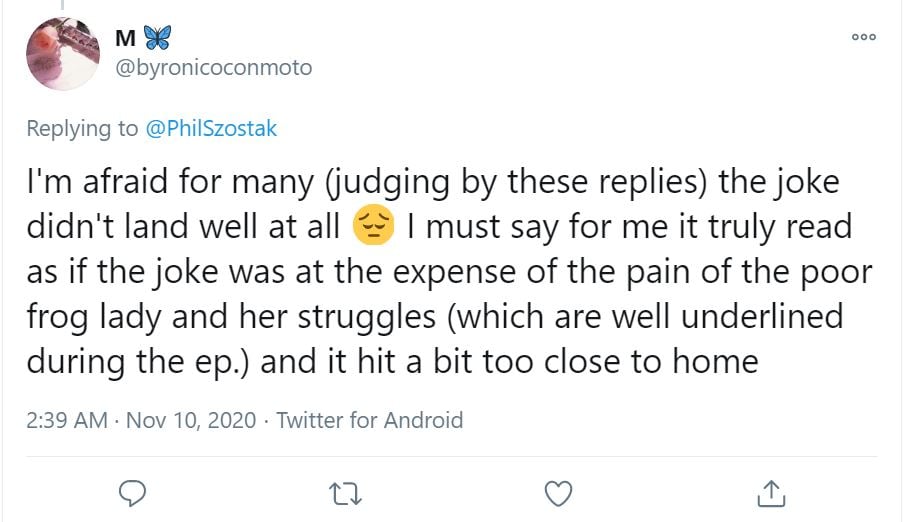Open the share tweet icon

pos(771,492)
